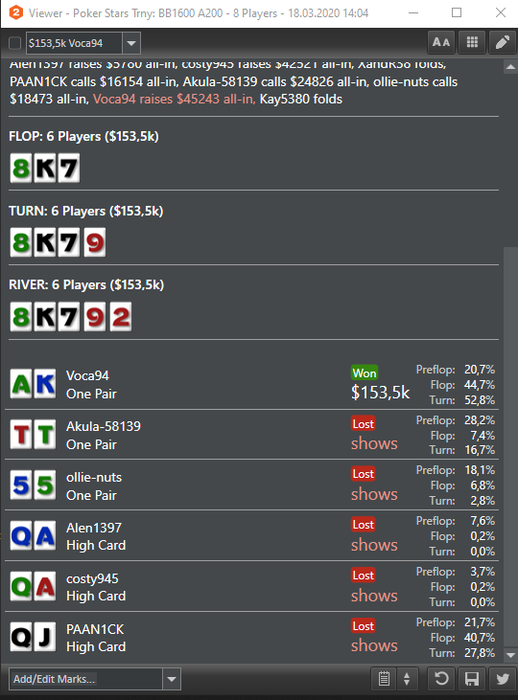
Task: Open the grid layout icon
Action: pyautogui.click(x=472, y=42)
